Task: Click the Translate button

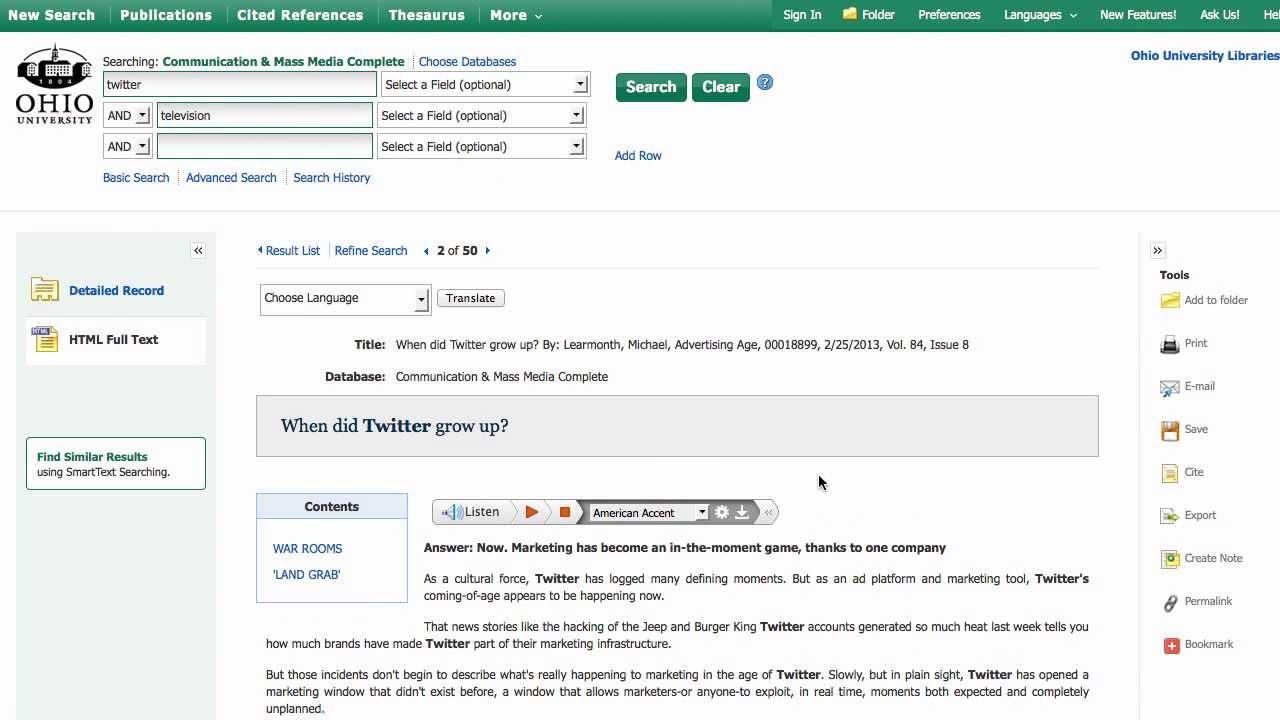Action: (471, 298)
